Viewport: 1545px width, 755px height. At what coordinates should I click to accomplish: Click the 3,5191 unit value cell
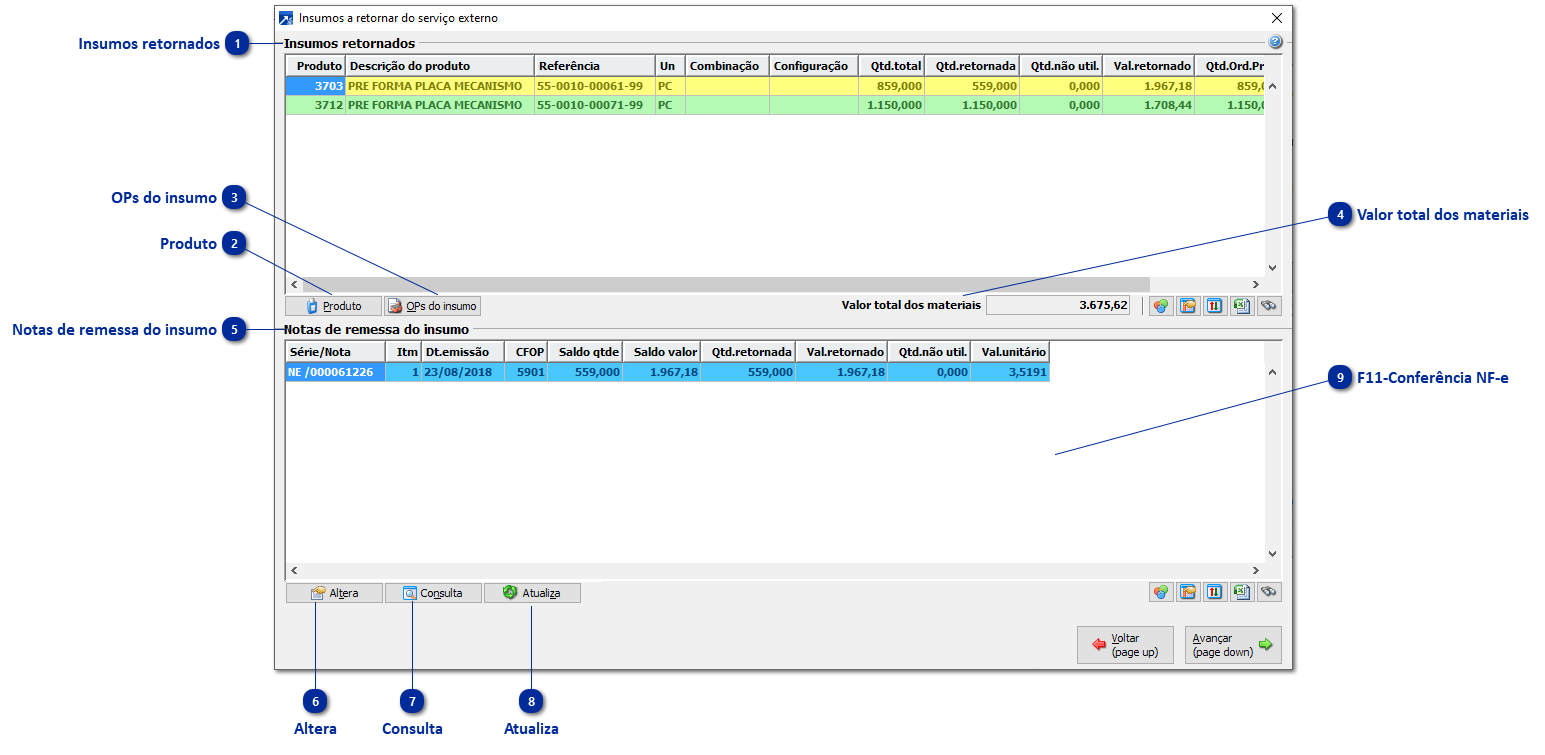click(1010, 372)
